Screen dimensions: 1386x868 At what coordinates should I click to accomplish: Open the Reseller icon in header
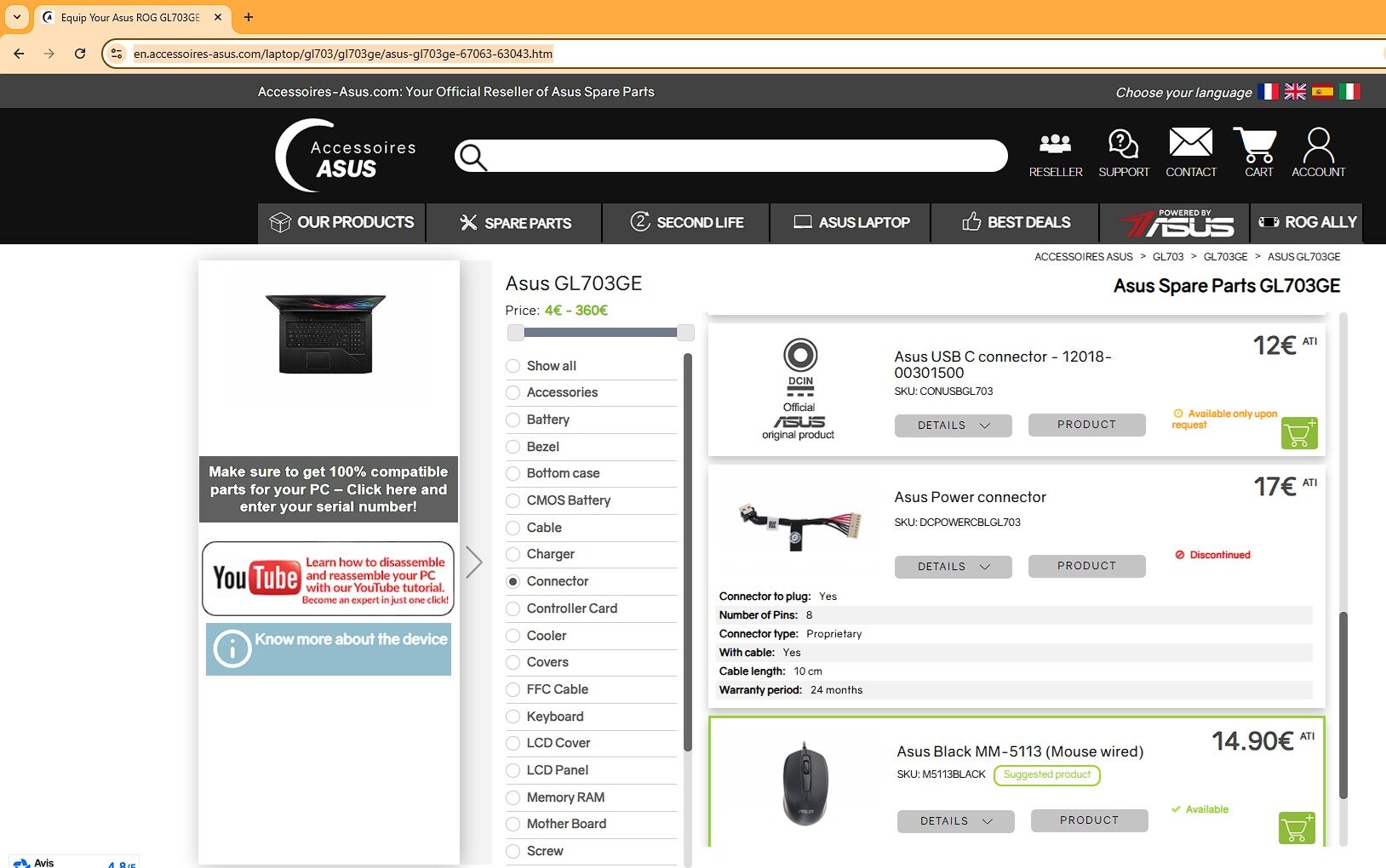1055,153
